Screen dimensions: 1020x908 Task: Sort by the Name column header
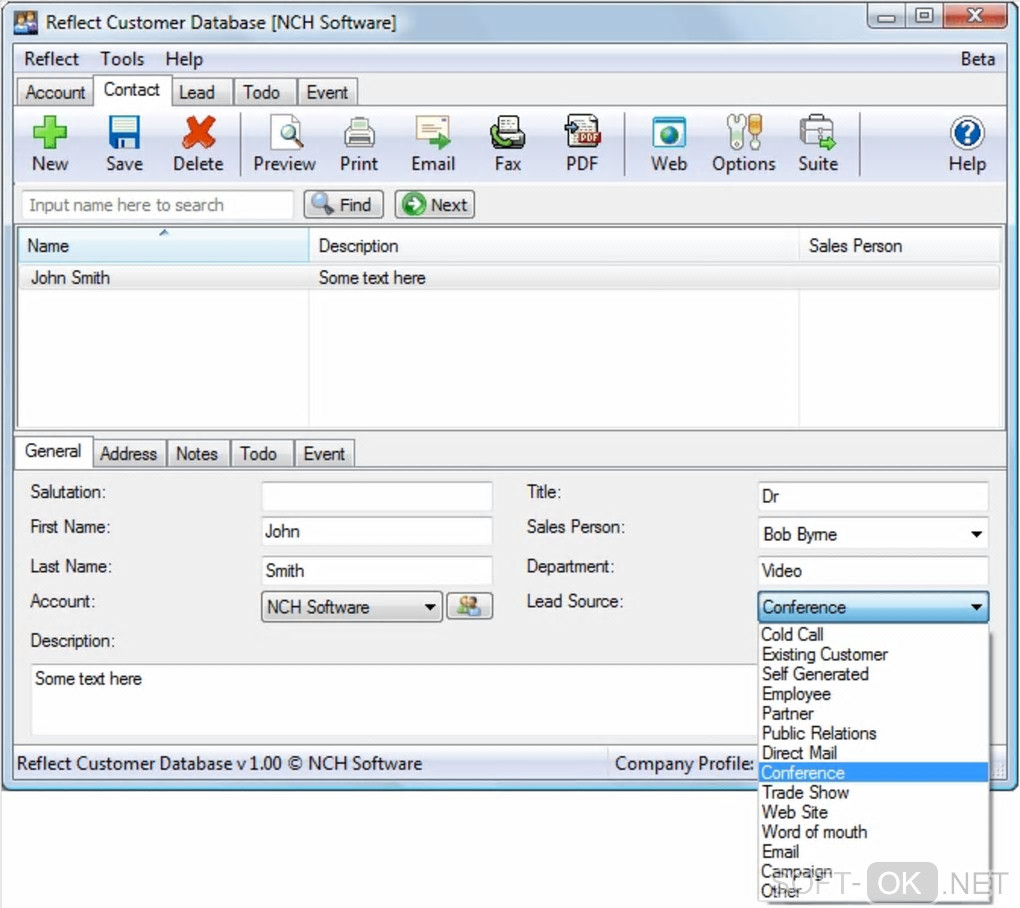pos(163,245)
